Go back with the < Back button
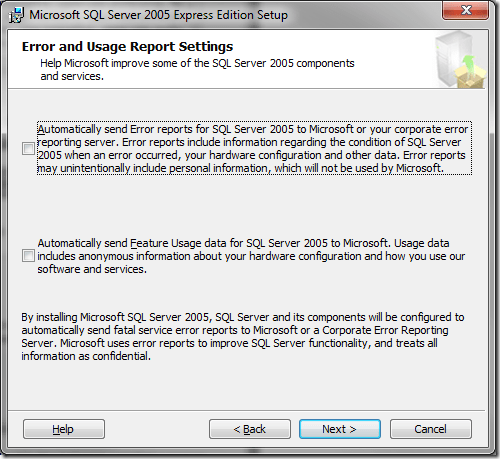Screen dimensions: 500x459 tap(250, 429)
